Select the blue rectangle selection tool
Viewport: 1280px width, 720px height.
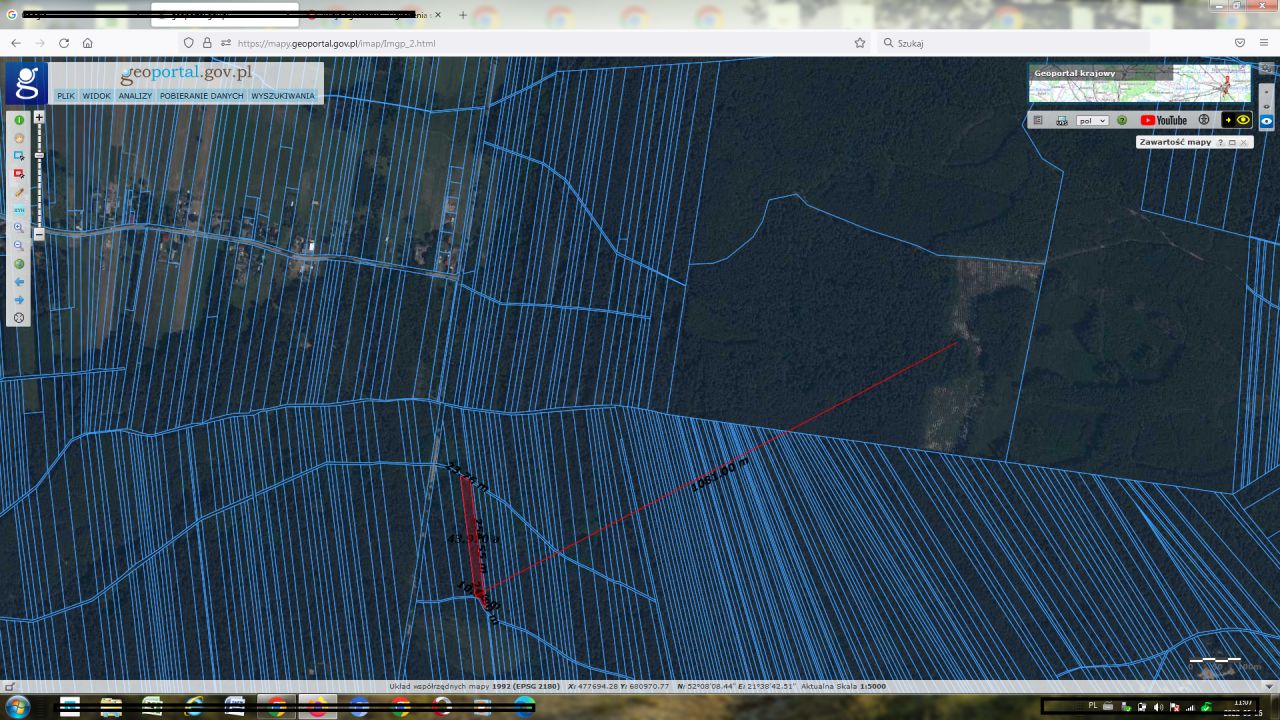(19, 156)
